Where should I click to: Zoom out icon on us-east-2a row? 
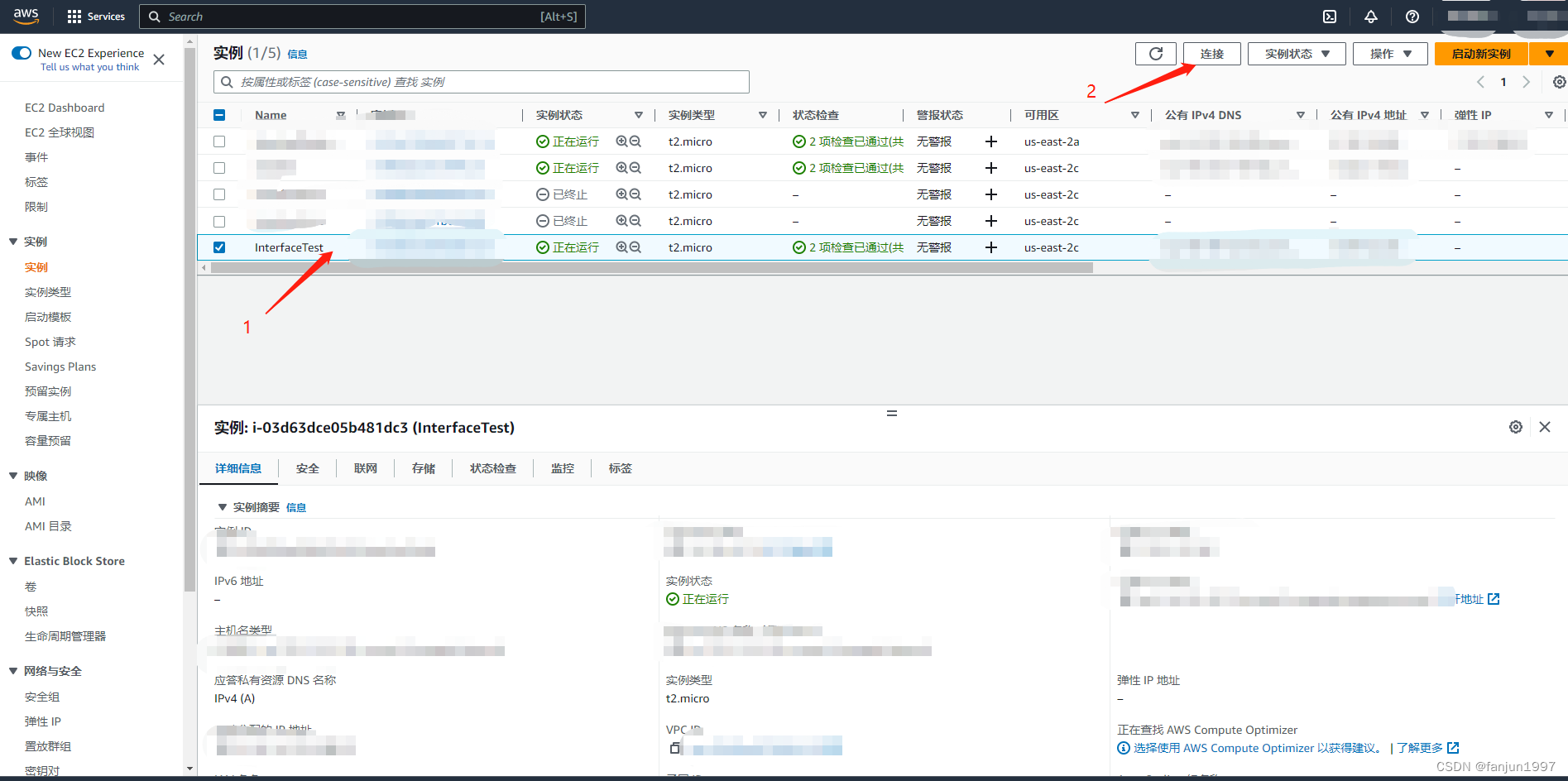(x=635, y=141)
